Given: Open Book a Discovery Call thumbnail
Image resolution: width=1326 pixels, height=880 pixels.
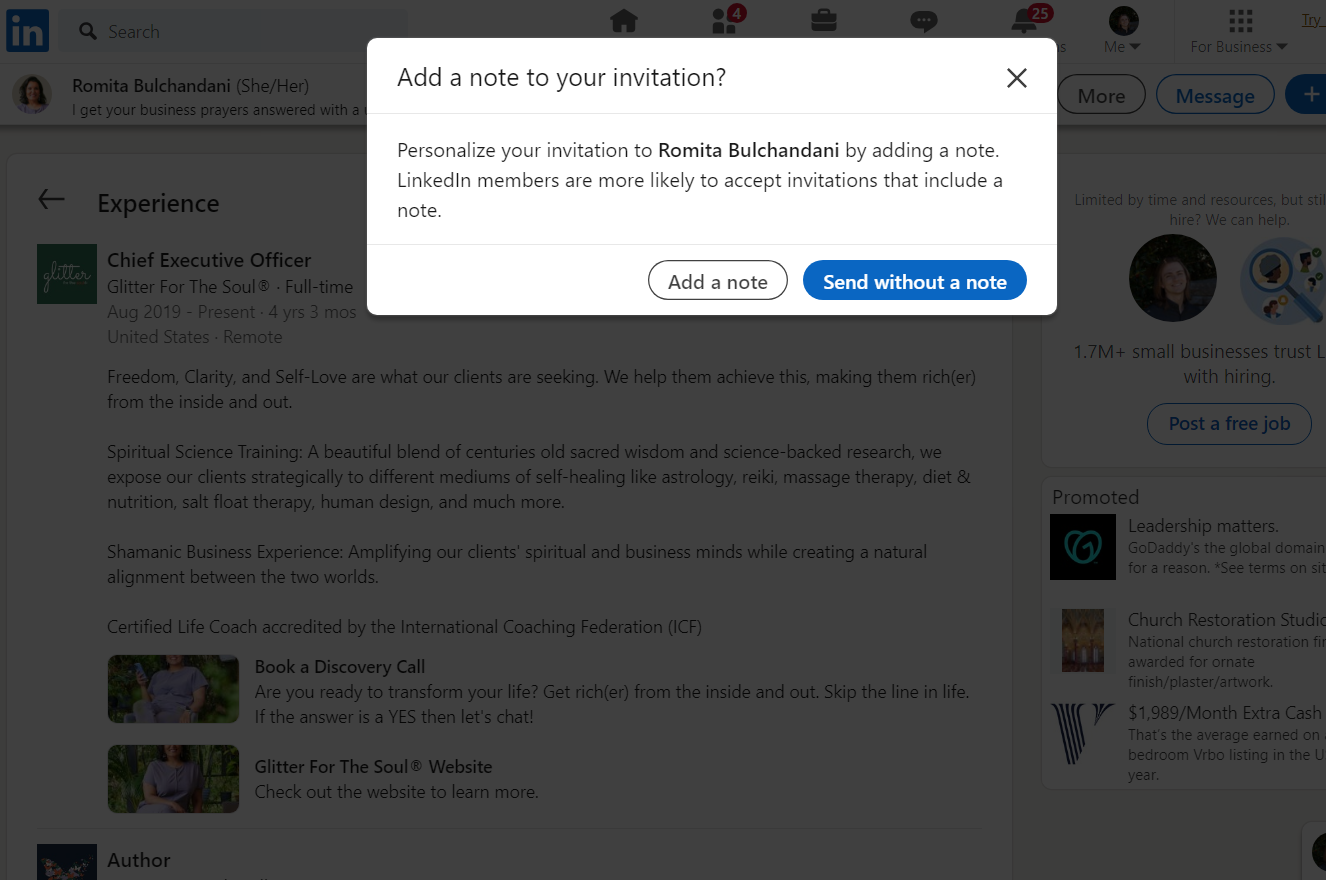Looking at the screenshot, I should (x=173, y=689).
